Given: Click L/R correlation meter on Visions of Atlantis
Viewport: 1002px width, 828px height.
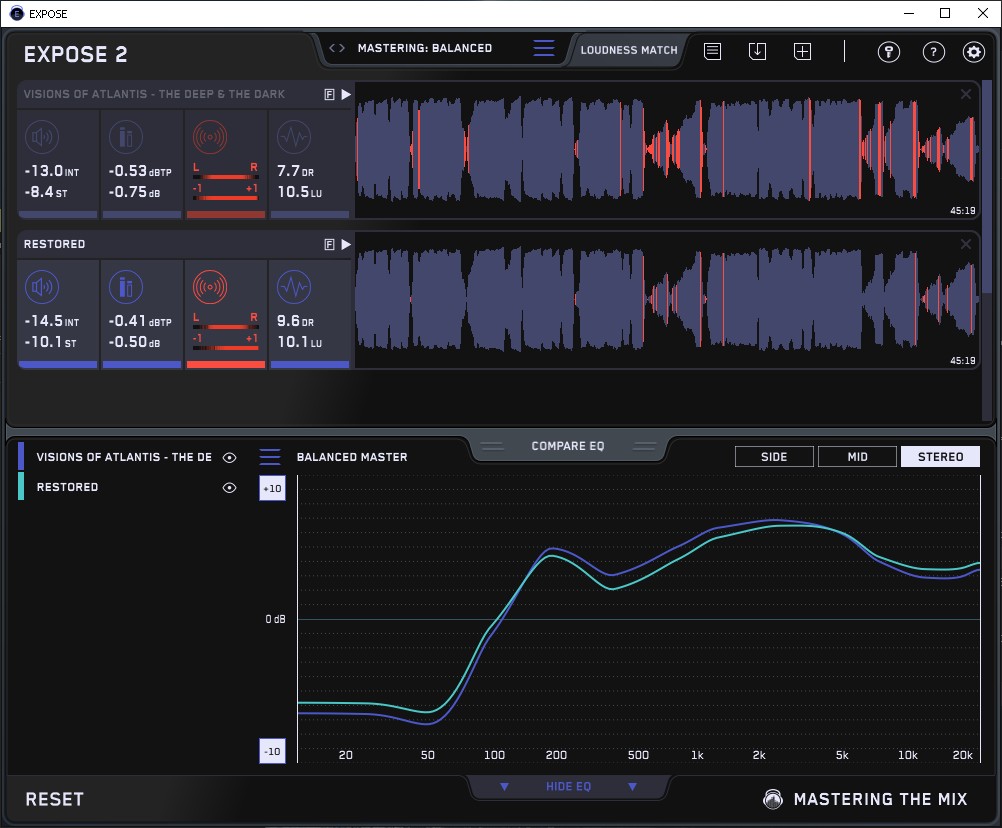Looking at the screenshot, I should tap(226, 182).
